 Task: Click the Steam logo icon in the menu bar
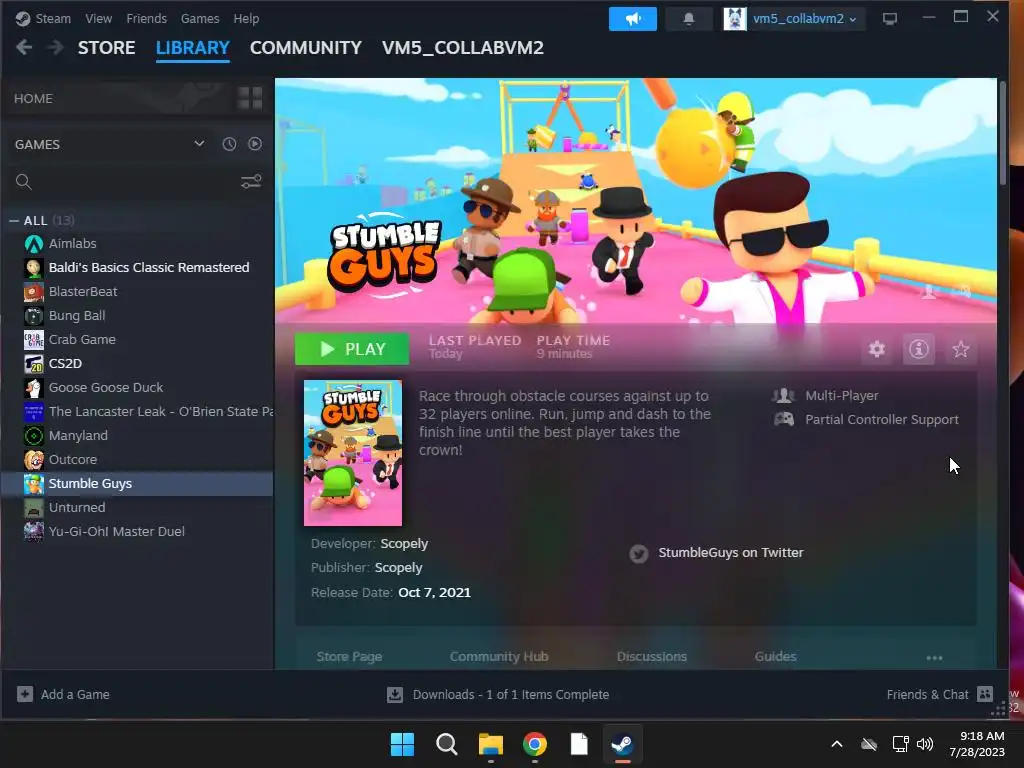23,18
